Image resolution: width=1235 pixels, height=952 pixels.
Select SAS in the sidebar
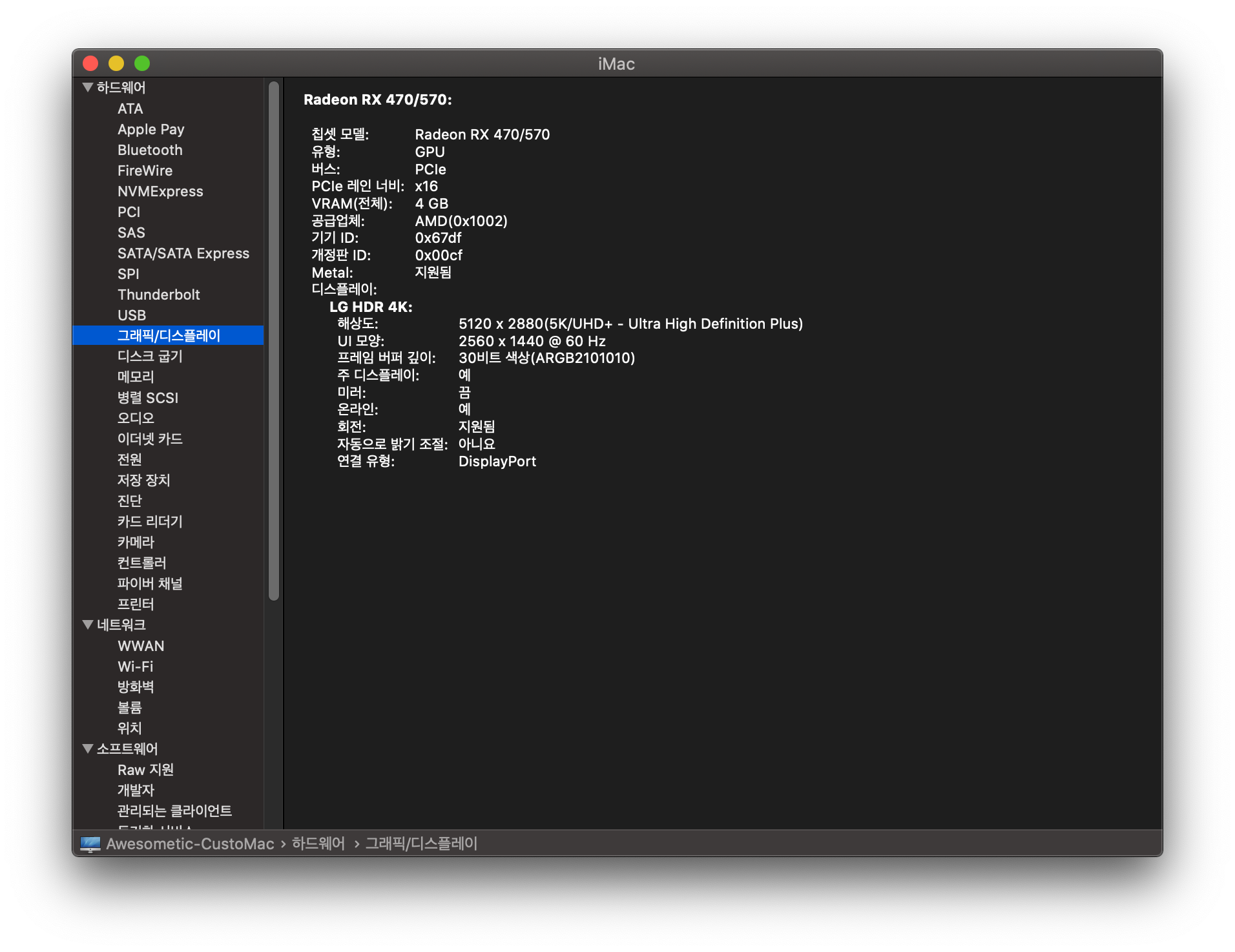(131, 233)
